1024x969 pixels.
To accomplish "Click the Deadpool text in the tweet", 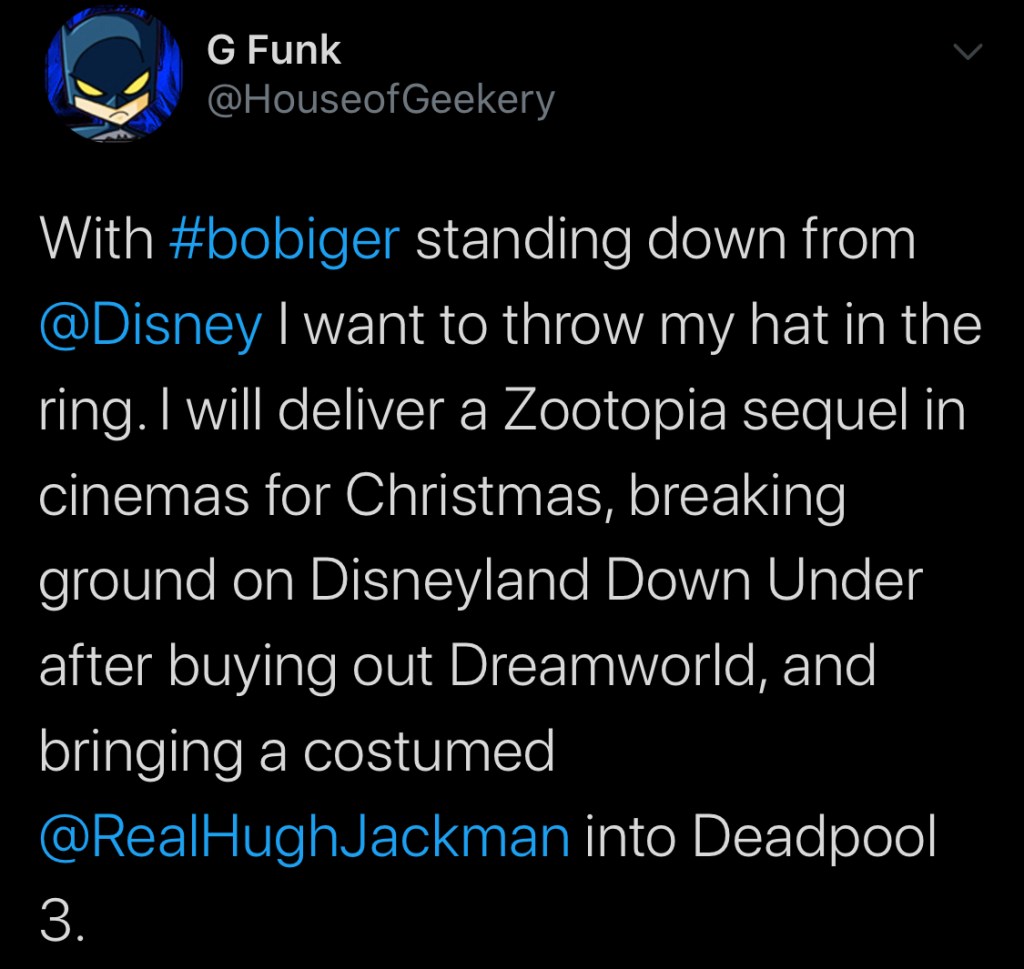I will point(814,837).
